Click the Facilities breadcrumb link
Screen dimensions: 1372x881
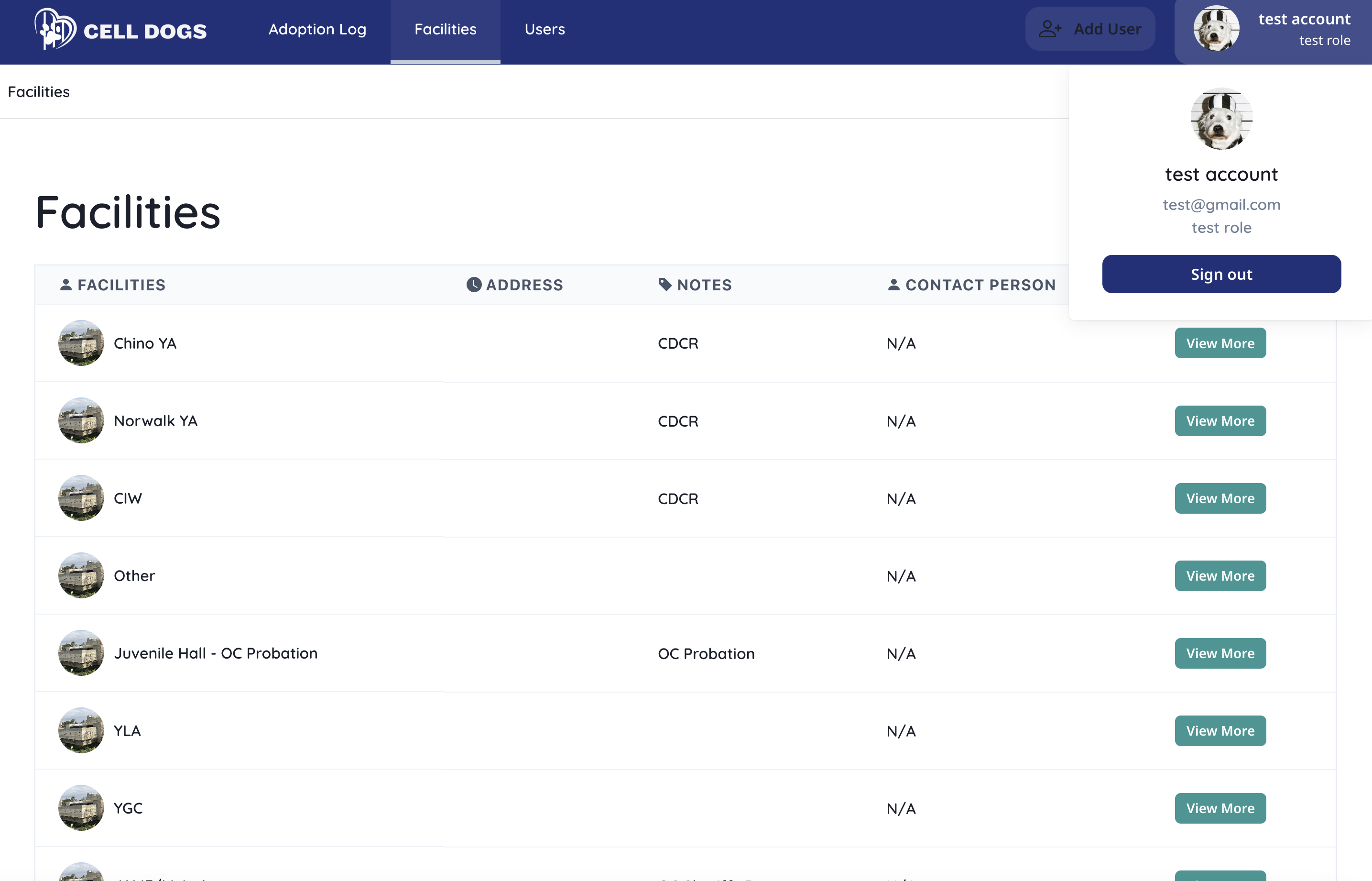39,91
